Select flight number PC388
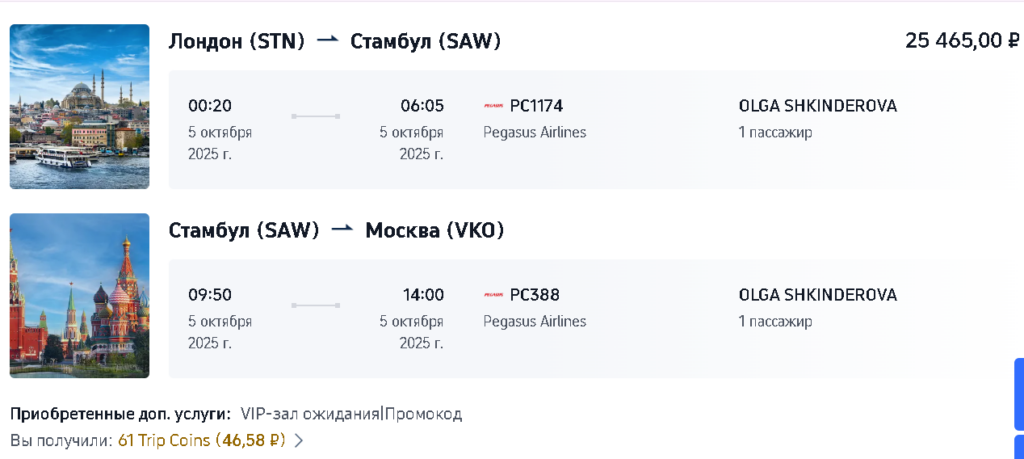1024x459 pixels. tap(535, 295)
